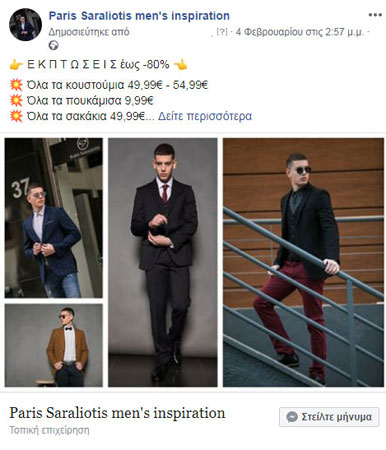Open the burgundy trousers staircase photo
Image resolution: width=386 pixels, height=450 pixels.
tap(303, 262)
